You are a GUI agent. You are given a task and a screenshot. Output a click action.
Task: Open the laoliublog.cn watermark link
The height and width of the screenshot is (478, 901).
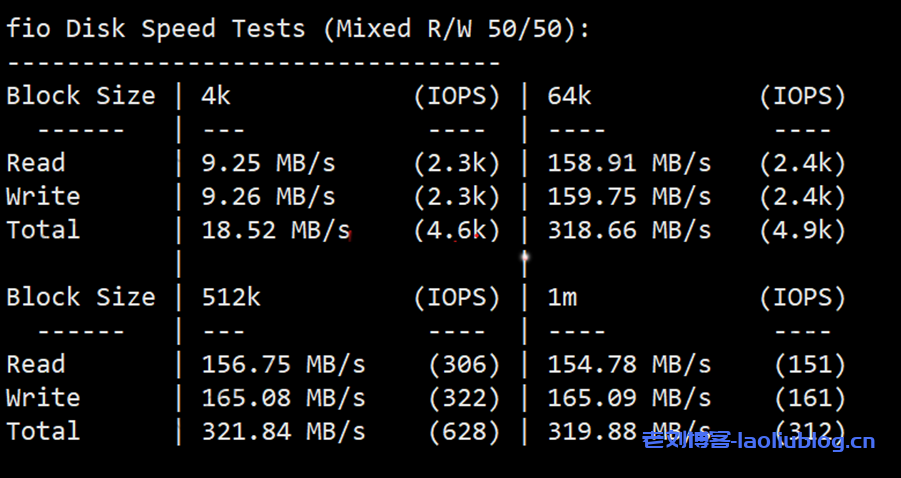tap(759, 439)
